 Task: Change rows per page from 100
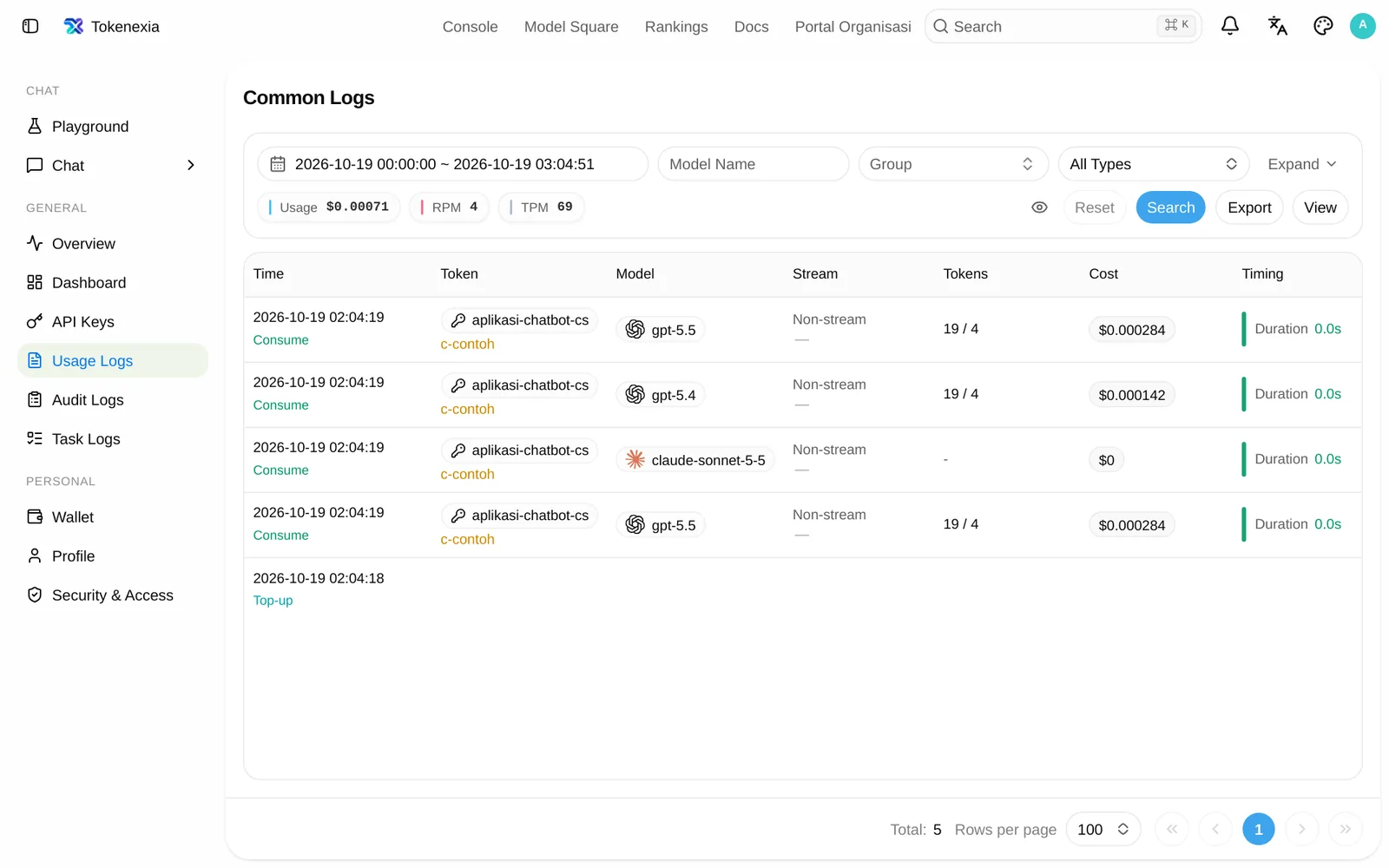point(1103,830)
